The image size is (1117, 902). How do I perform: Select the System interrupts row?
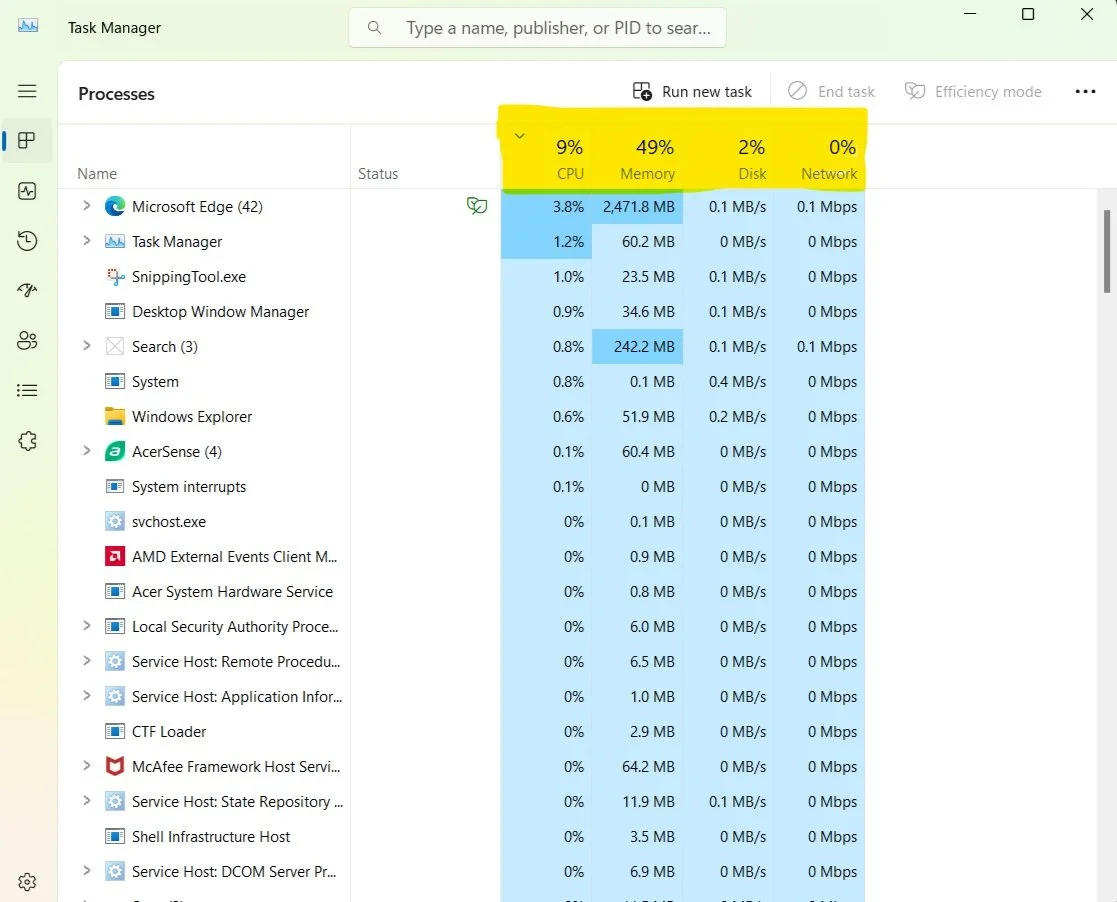click(x=462, y=487)
